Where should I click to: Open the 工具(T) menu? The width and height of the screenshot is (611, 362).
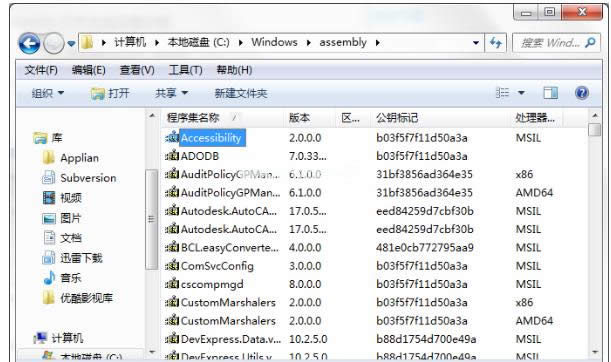point(185,70)
